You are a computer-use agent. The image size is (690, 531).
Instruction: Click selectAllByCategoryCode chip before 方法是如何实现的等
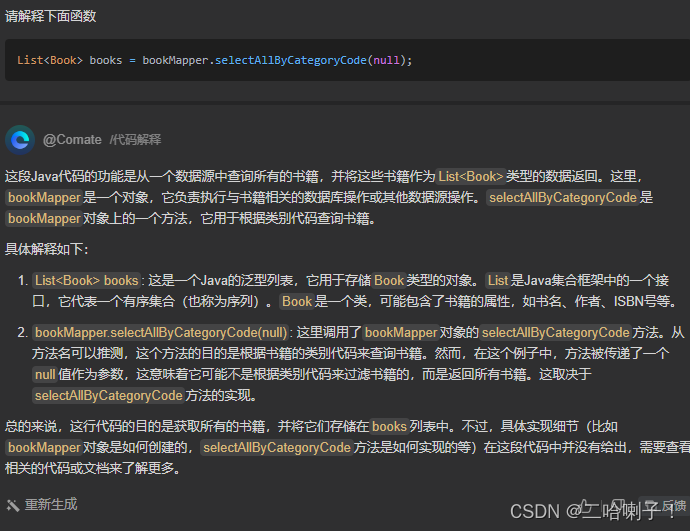277,448
